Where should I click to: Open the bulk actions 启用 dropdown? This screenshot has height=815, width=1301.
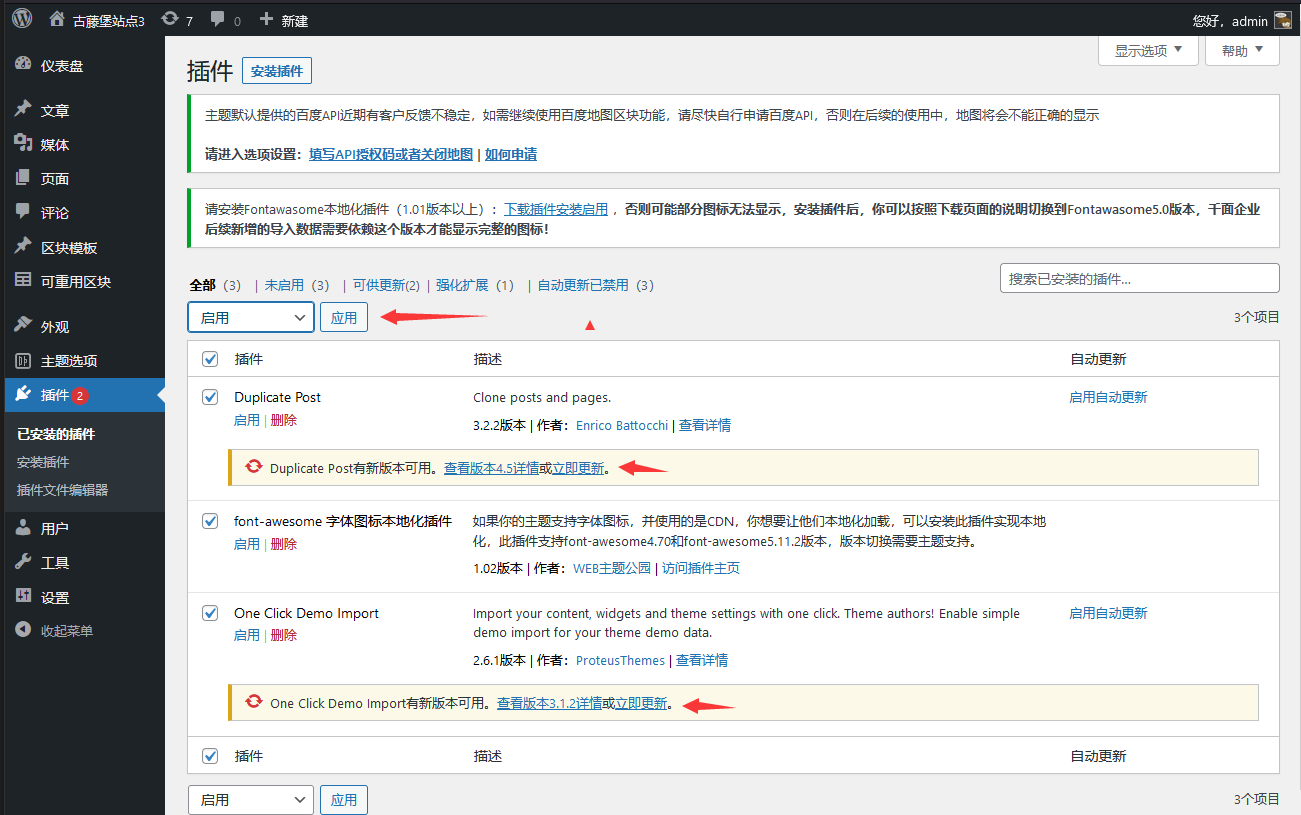(x=250, y=317)
